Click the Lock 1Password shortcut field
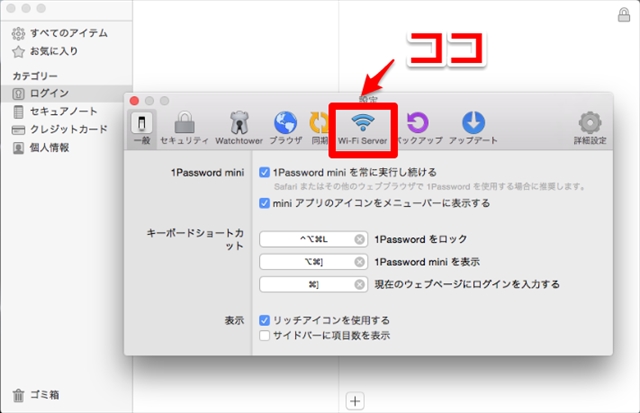 [313, 239]
